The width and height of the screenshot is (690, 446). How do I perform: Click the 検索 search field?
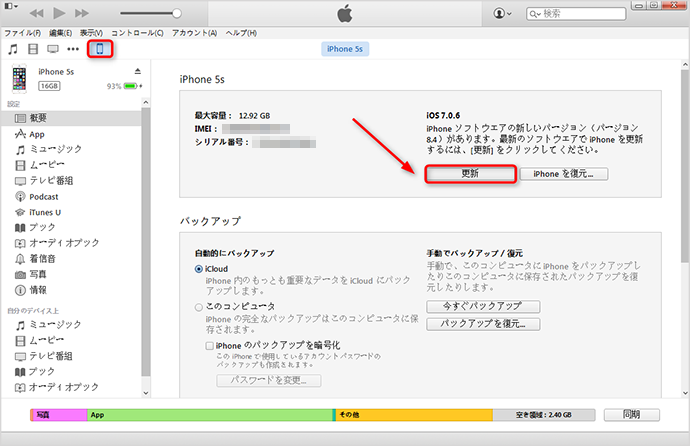tap(576, 14)
